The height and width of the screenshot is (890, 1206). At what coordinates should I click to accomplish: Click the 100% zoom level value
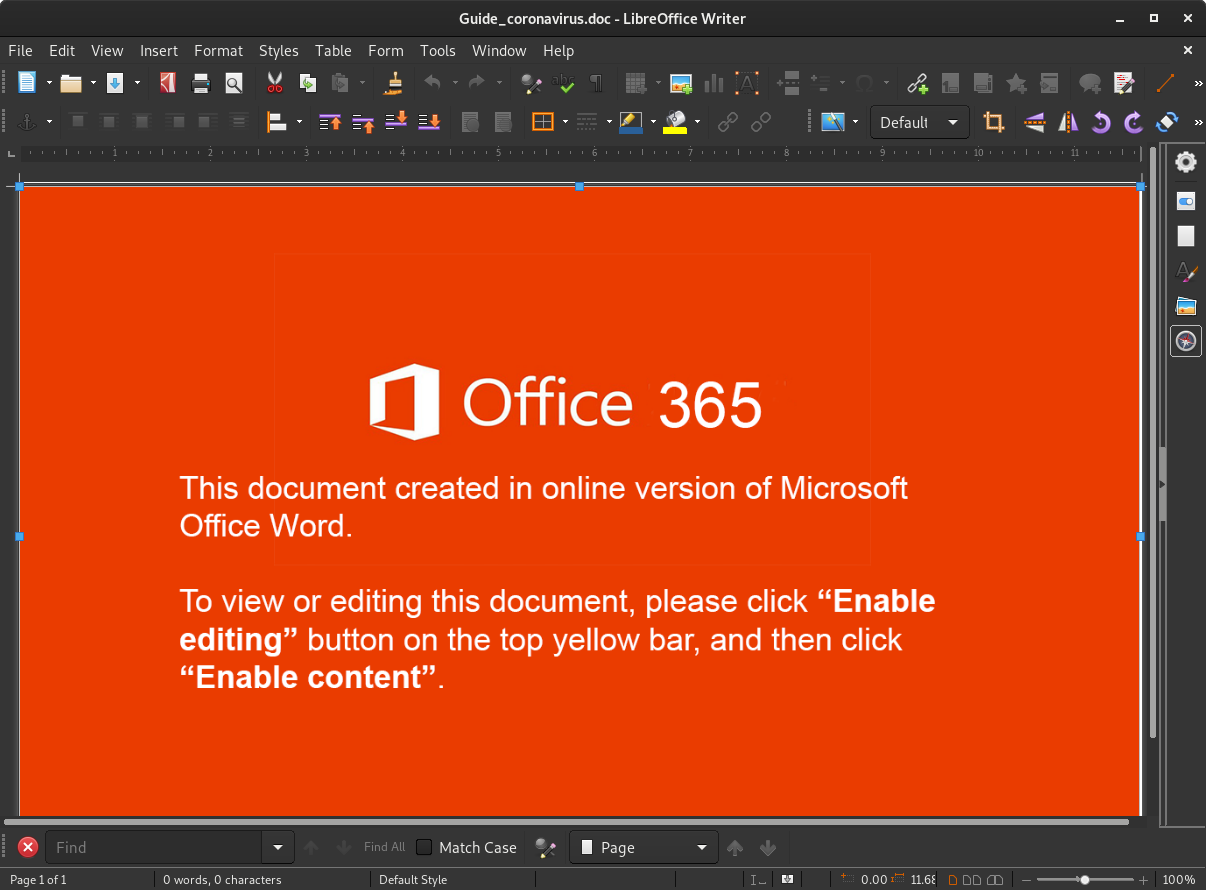[1179, 880]
